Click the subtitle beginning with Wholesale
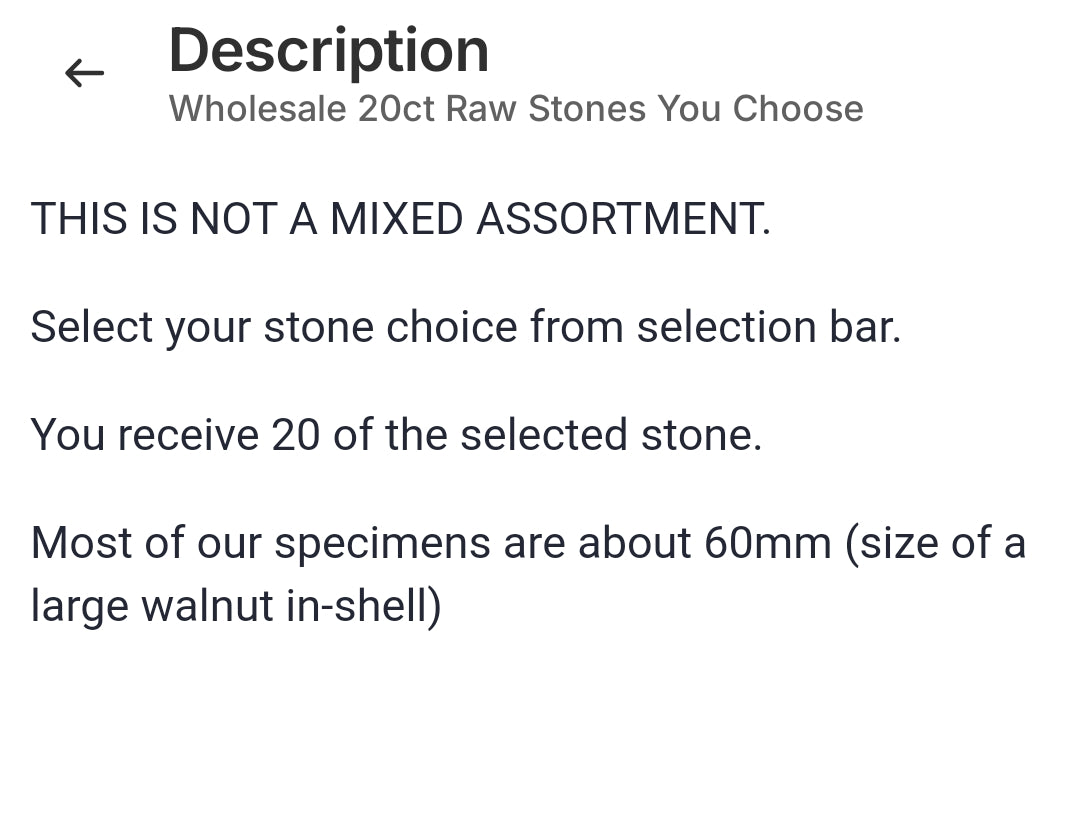Viewport: 1080px width, 835px height. [515, 109]
